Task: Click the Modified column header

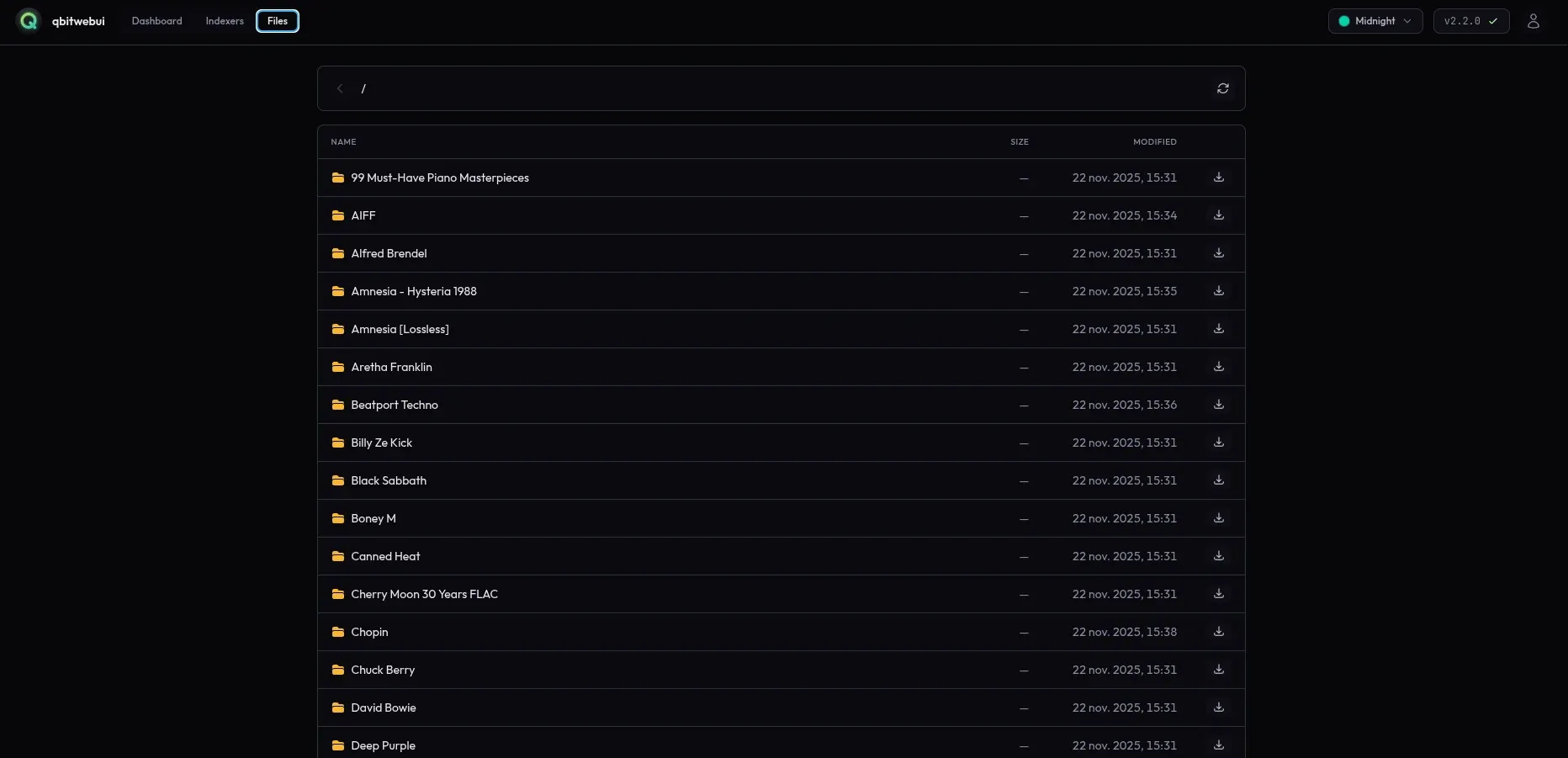Action: [x=1154, y=142]
